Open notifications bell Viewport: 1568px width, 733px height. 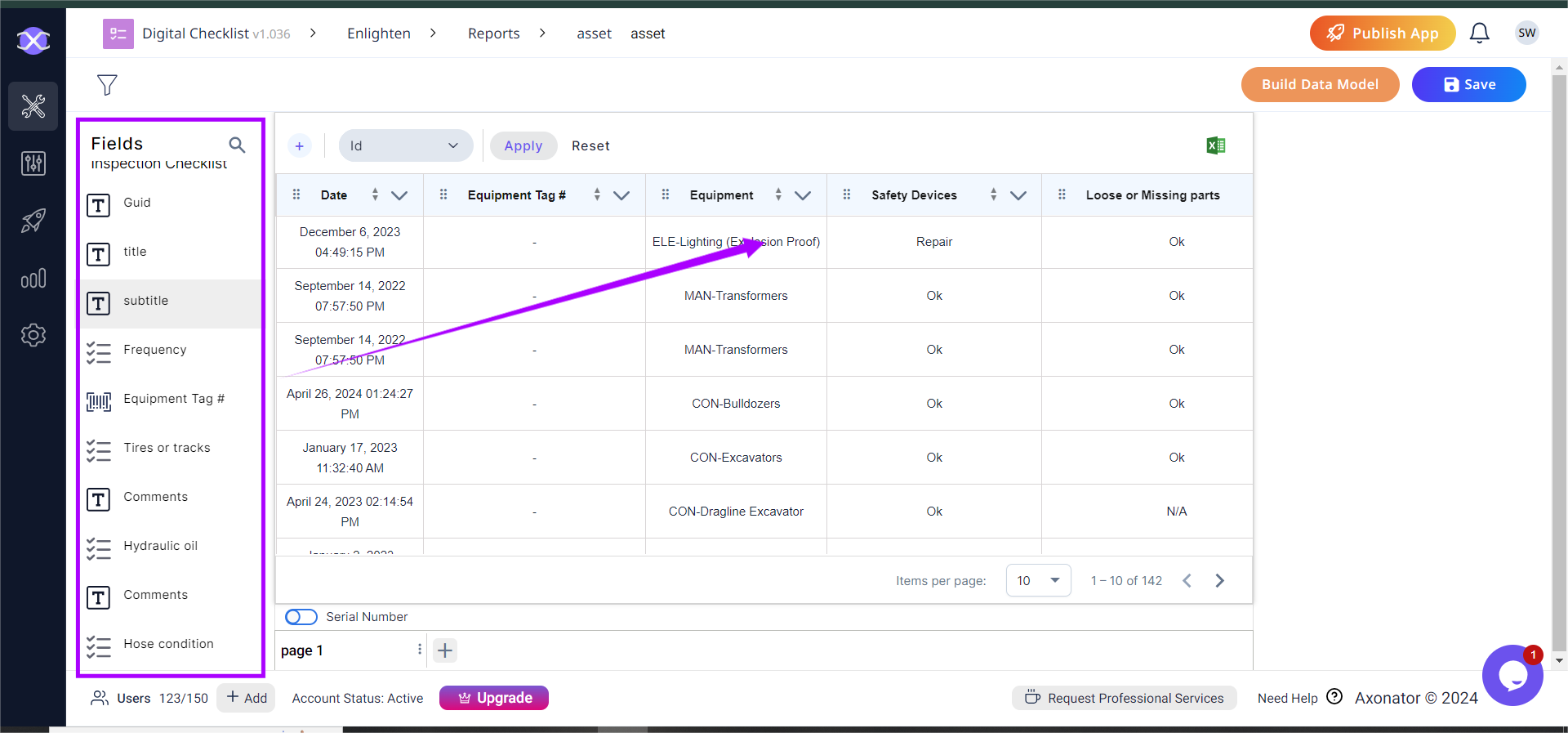(x=1479, y=34)
